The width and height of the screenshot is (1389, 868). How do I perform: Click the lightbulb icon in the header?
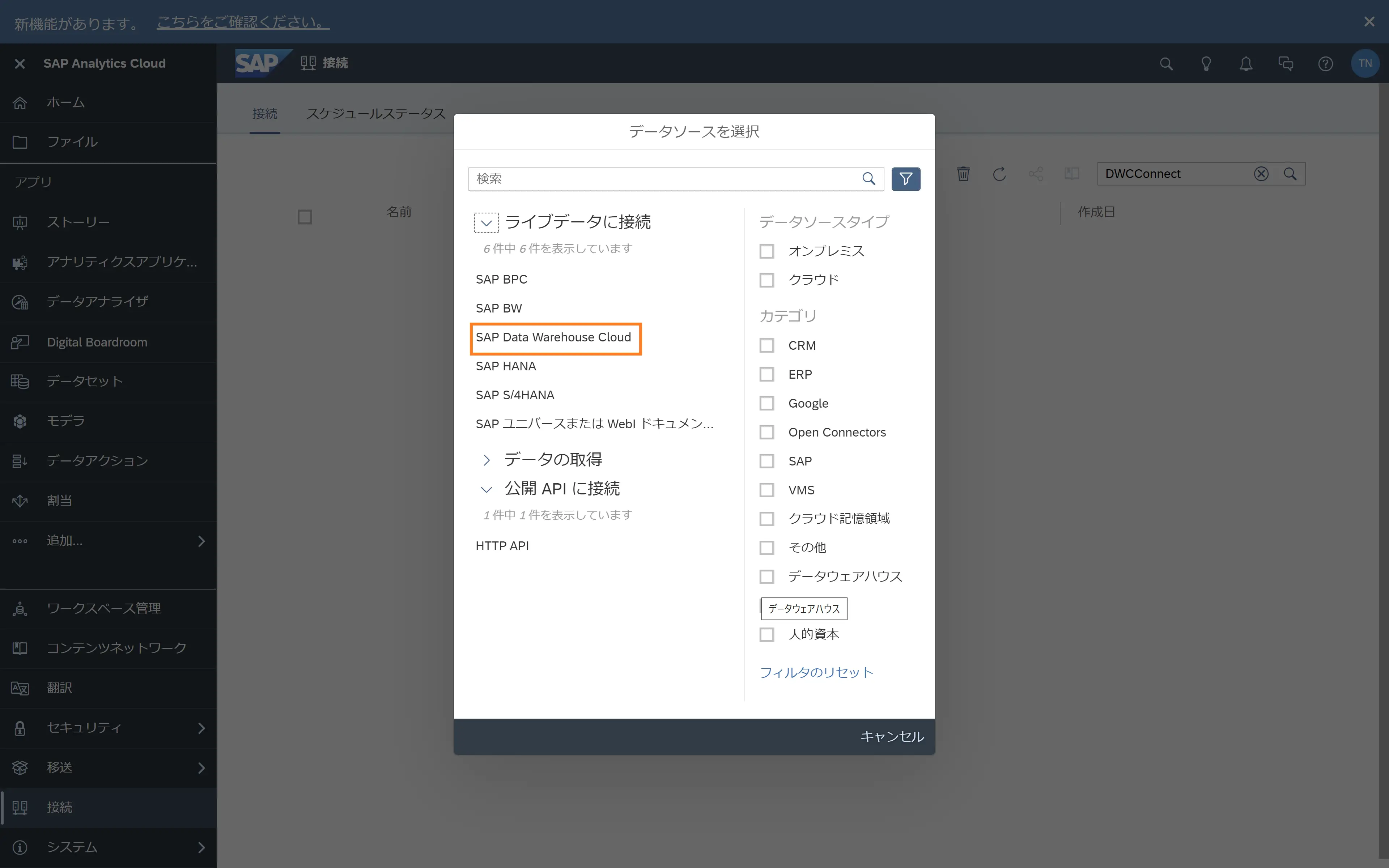[x=1206, y=64]
